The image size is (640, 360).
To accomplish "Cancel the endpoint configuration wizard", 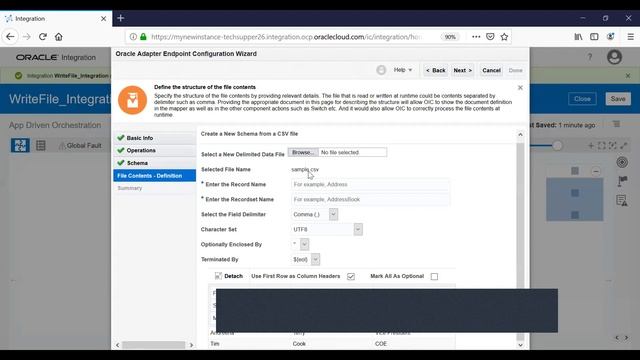I will [x=491, y=71].
